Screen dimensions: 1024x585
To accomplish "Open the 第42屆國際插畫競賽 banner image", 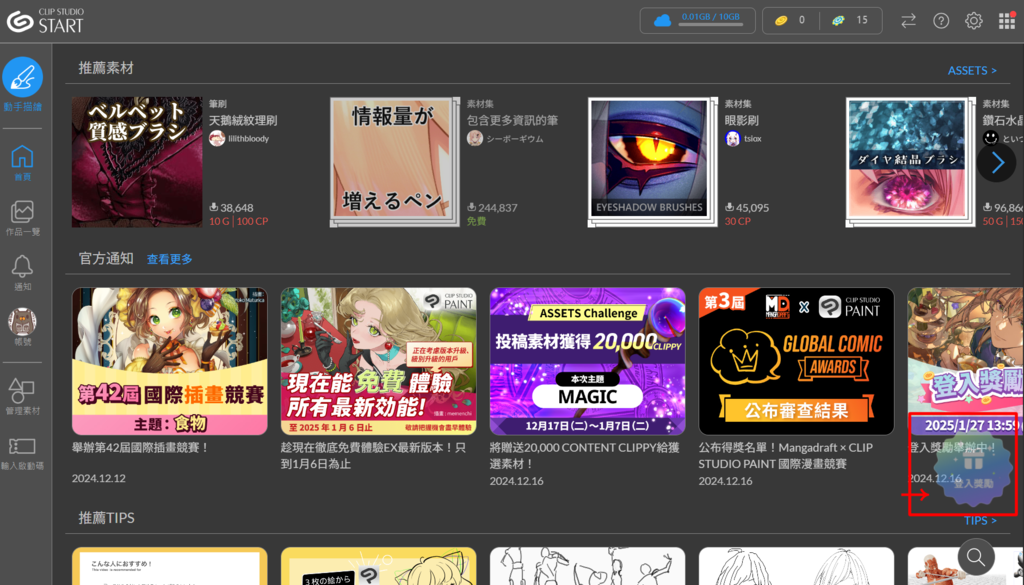I will pyautogui.click(x=170, y=362).
